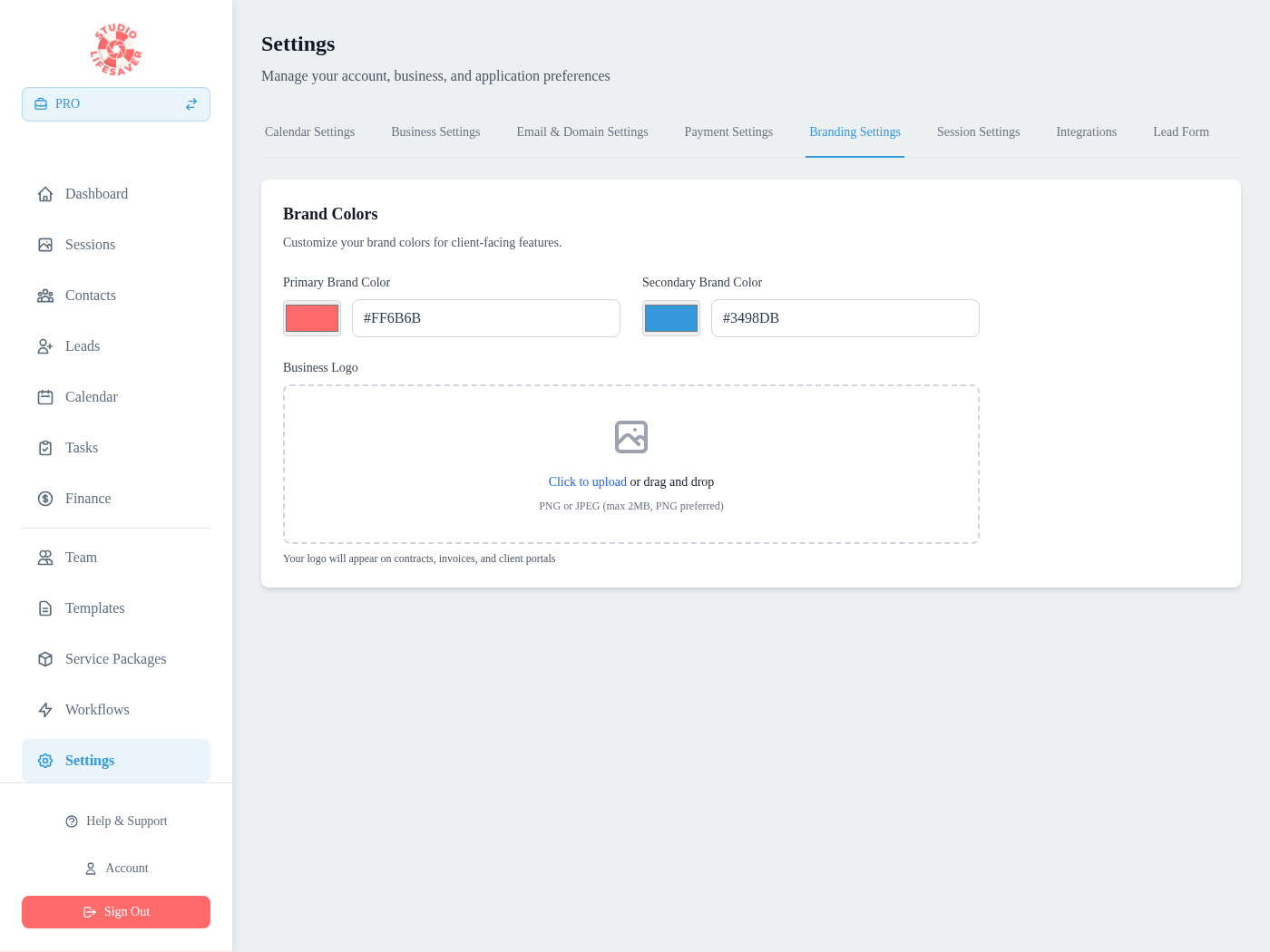Click the Click to upload link
This screenshot has width=1270, height=952.
coord(587,481)
